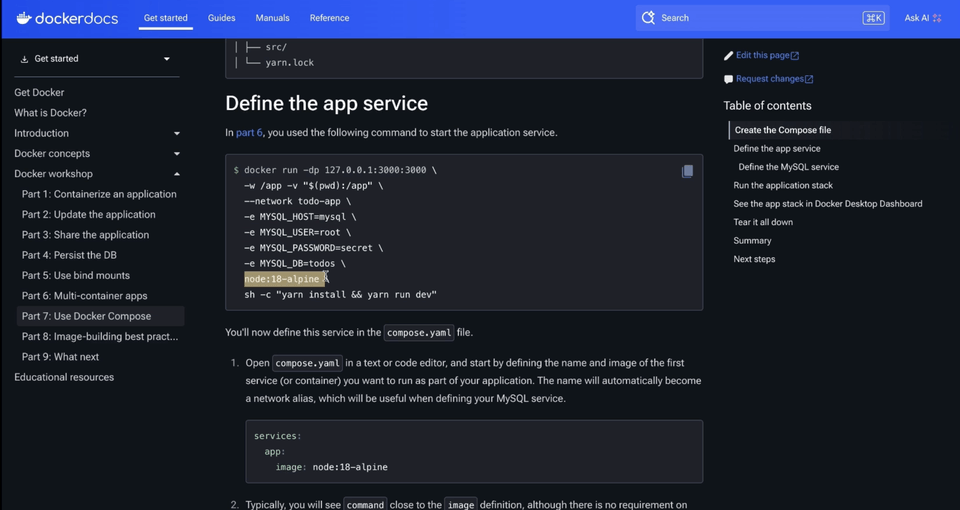Click the '-e MYSQL_DB=todos' code line
Viewport: 960px width, 510px height.
coord(295,263)
